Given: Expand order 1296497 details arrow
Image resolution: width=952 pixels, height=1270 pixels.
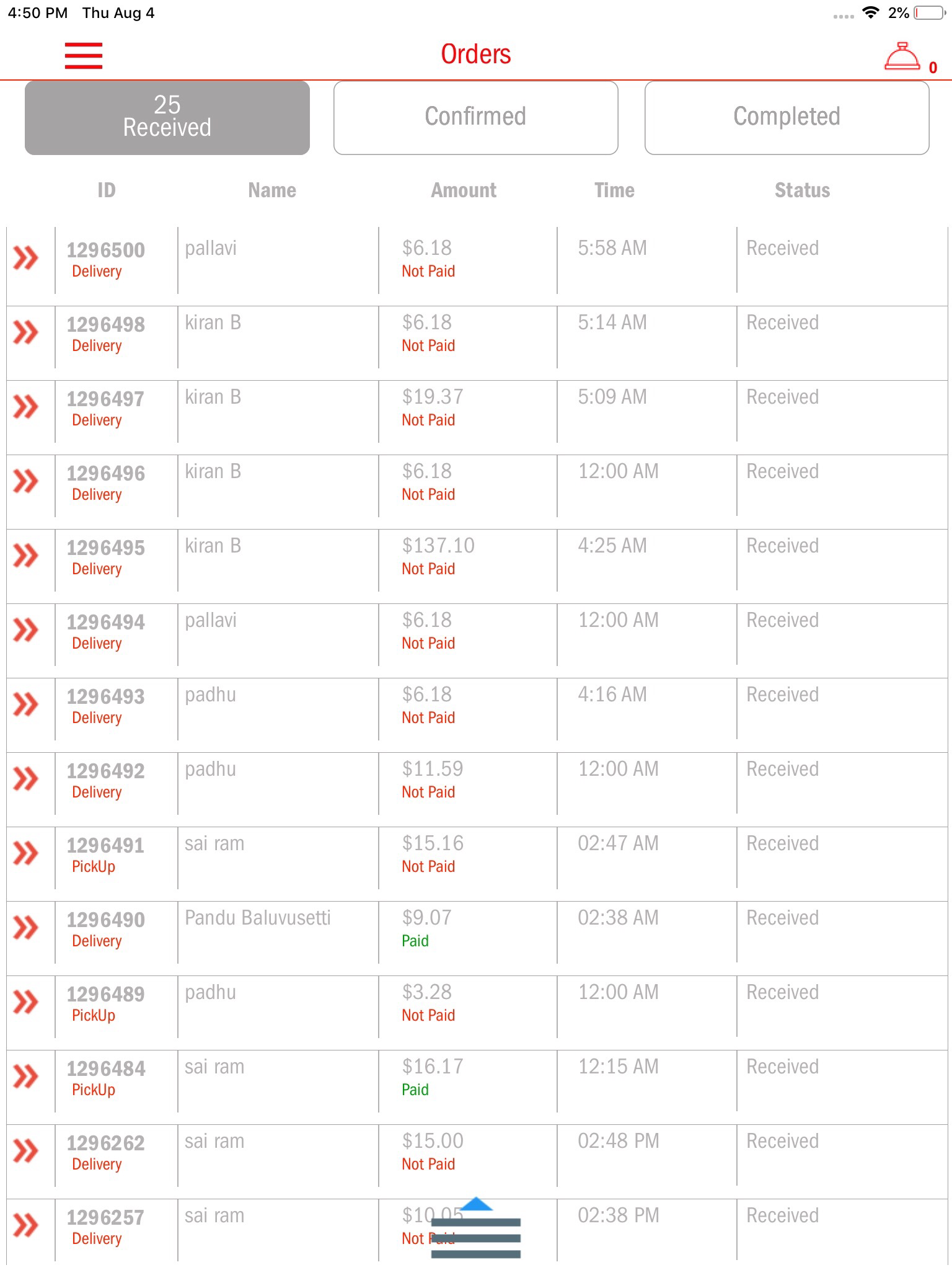Looking at the screenshot, I should coord(26,407).
